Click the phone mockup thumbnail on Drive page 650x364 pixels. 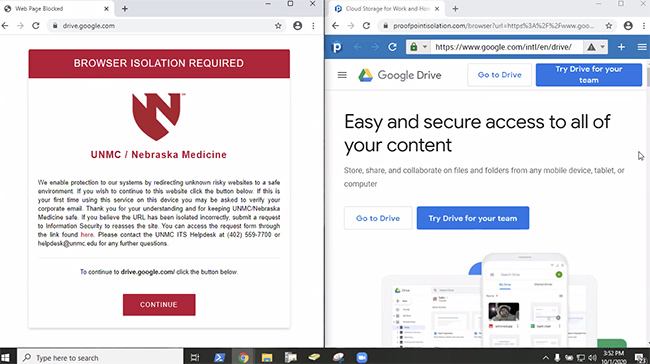click(524, 300)
